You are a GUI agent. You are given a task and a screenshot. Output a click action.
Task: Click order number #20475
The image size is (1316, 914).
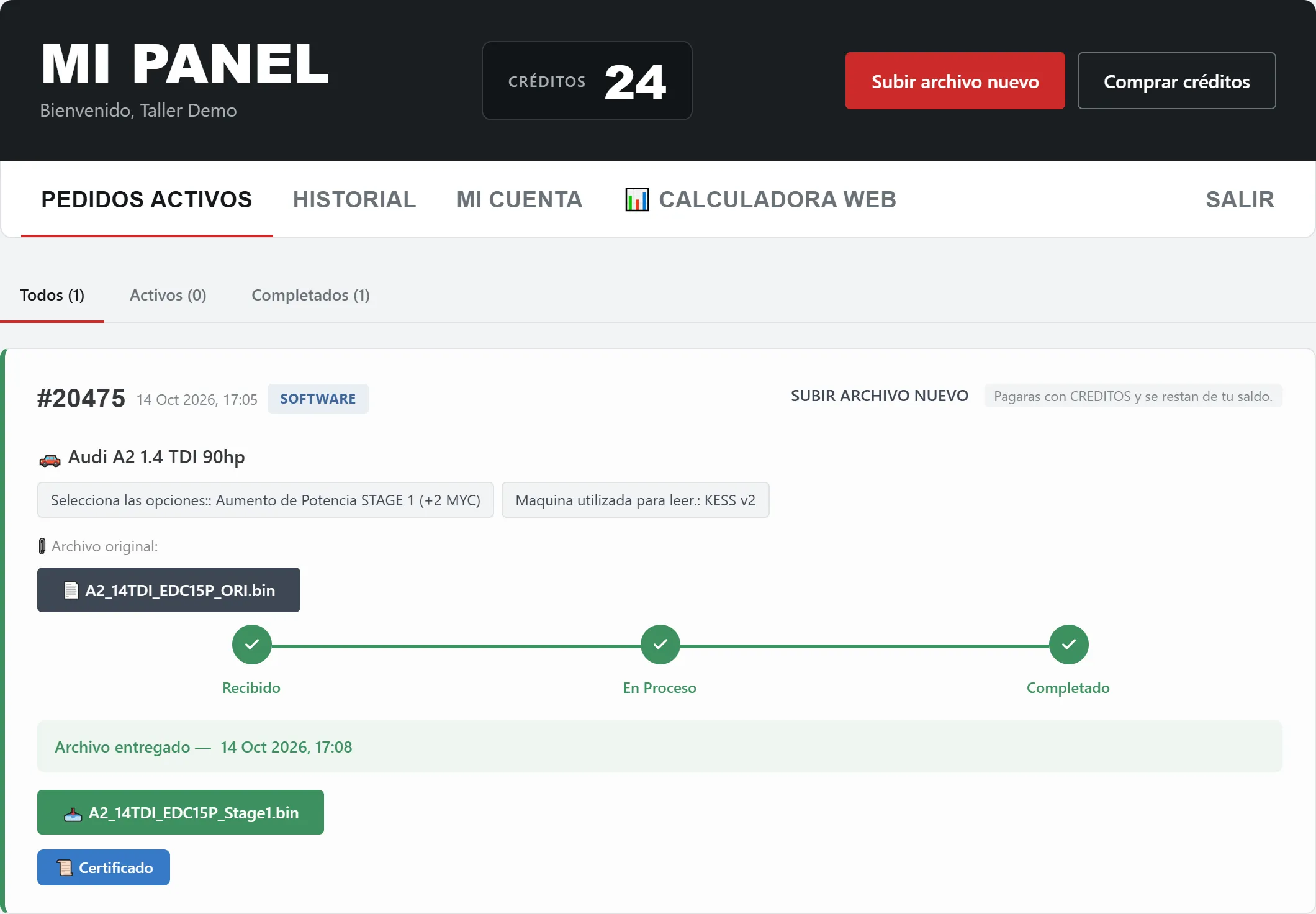click(81, 398)
